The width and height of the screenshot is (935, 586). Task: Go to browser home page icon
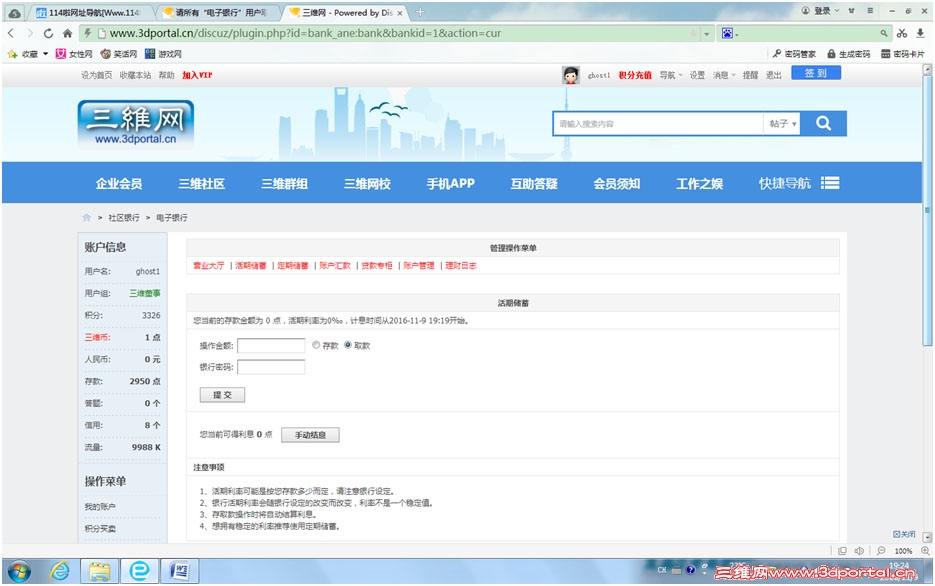67,33
